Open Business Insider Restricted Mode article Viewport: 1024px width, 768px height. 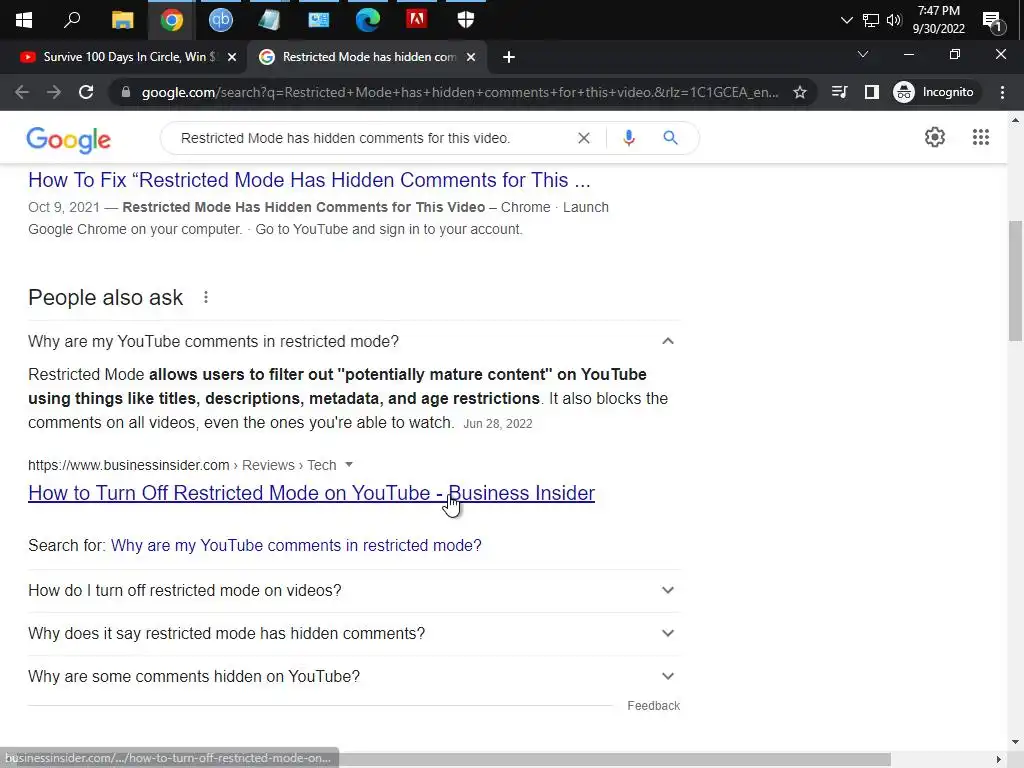coord(312,493)
